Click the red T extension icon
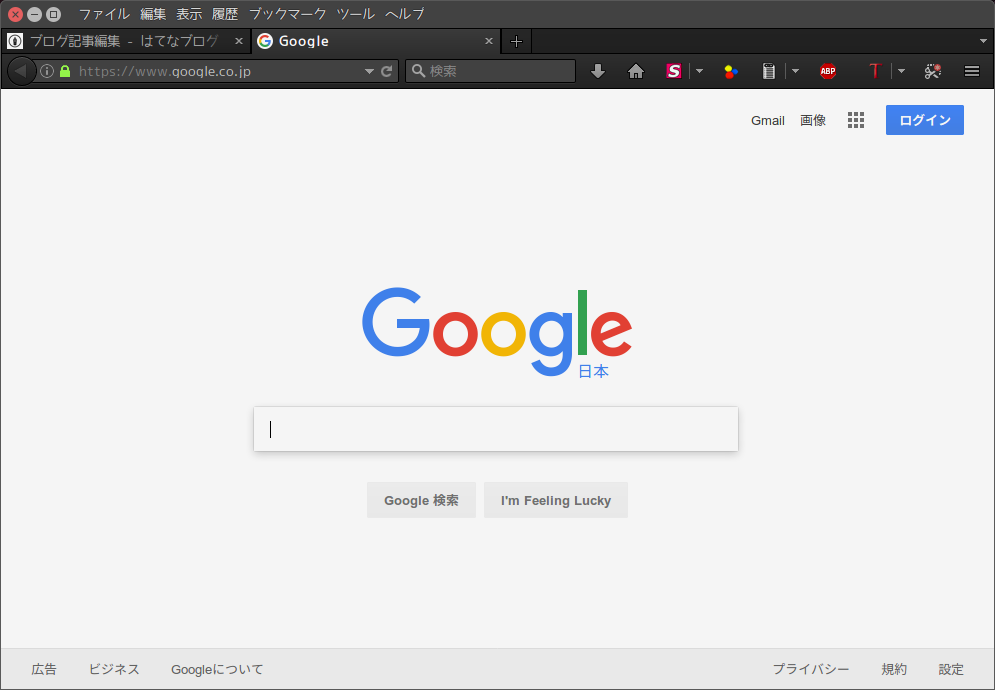Image resolution: width=995 pixels, height=690 pixels. coord(876,71)
